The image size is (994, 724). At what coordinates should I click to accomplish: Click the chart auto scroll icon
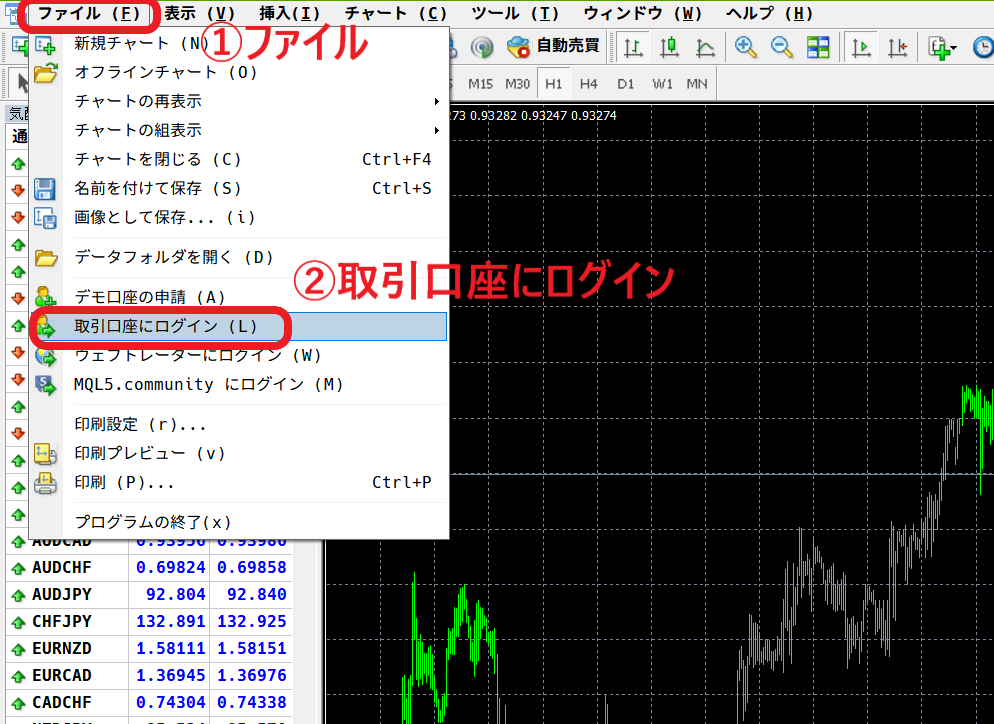[861, 47]
